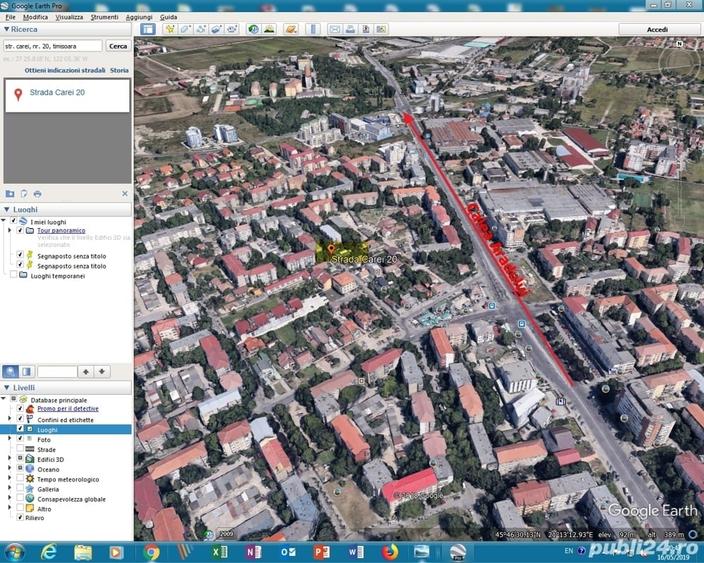Viewport: 704px width, 563px height.
Task: Collapse the Luoghi panel
Action: click(6, 209)
